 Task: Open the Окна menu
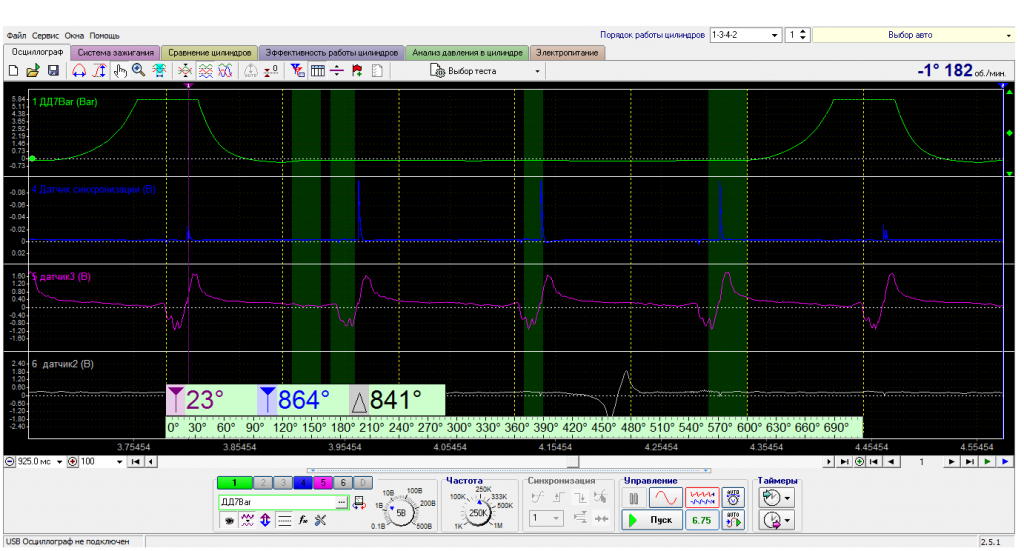[74, 35]
